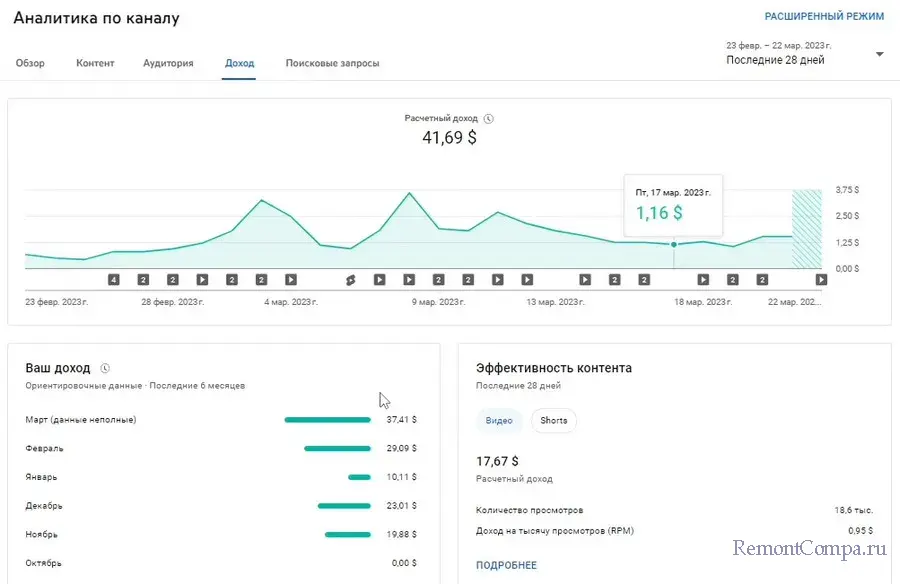
Task: Select the Видео filter chip
Action: [499, 421]
